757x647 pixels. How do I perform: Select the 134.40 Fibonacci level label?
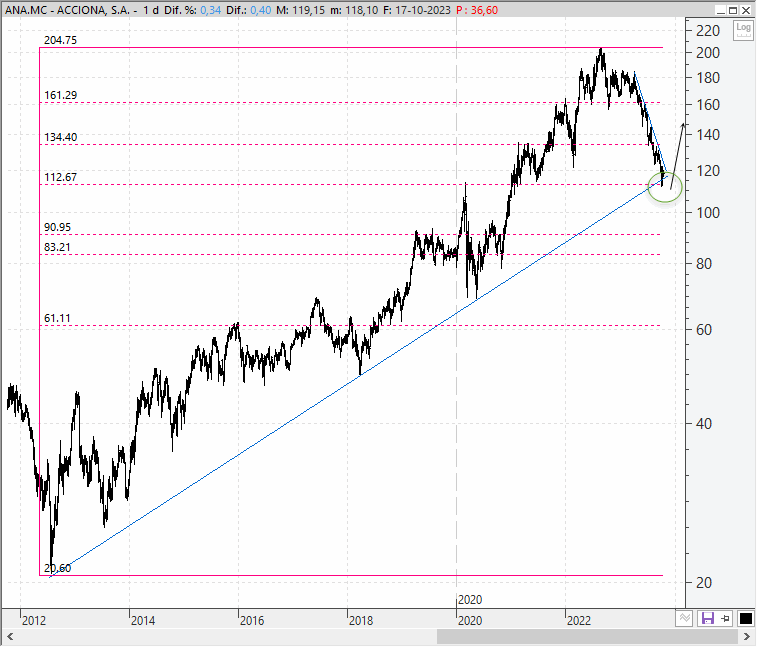(60, 138)
